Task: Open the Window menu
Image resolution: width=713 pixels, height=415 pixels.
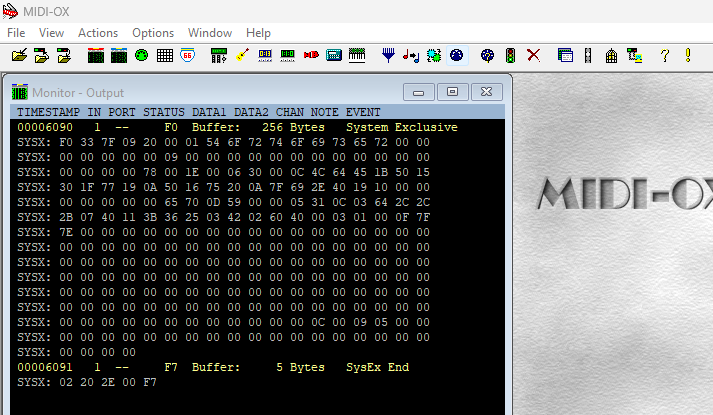Action: click(210, 33)
